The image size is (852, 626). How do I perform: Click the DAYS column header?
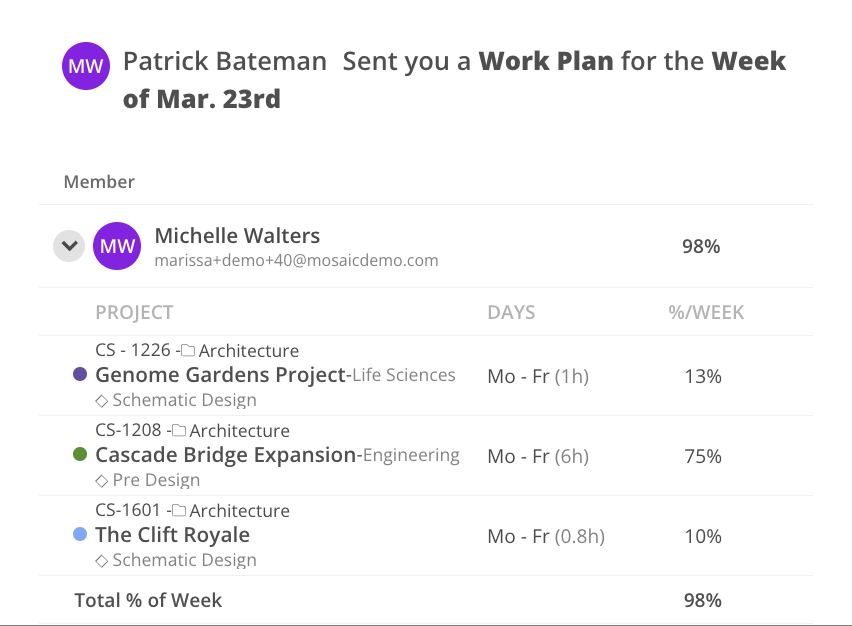[511, 312]
